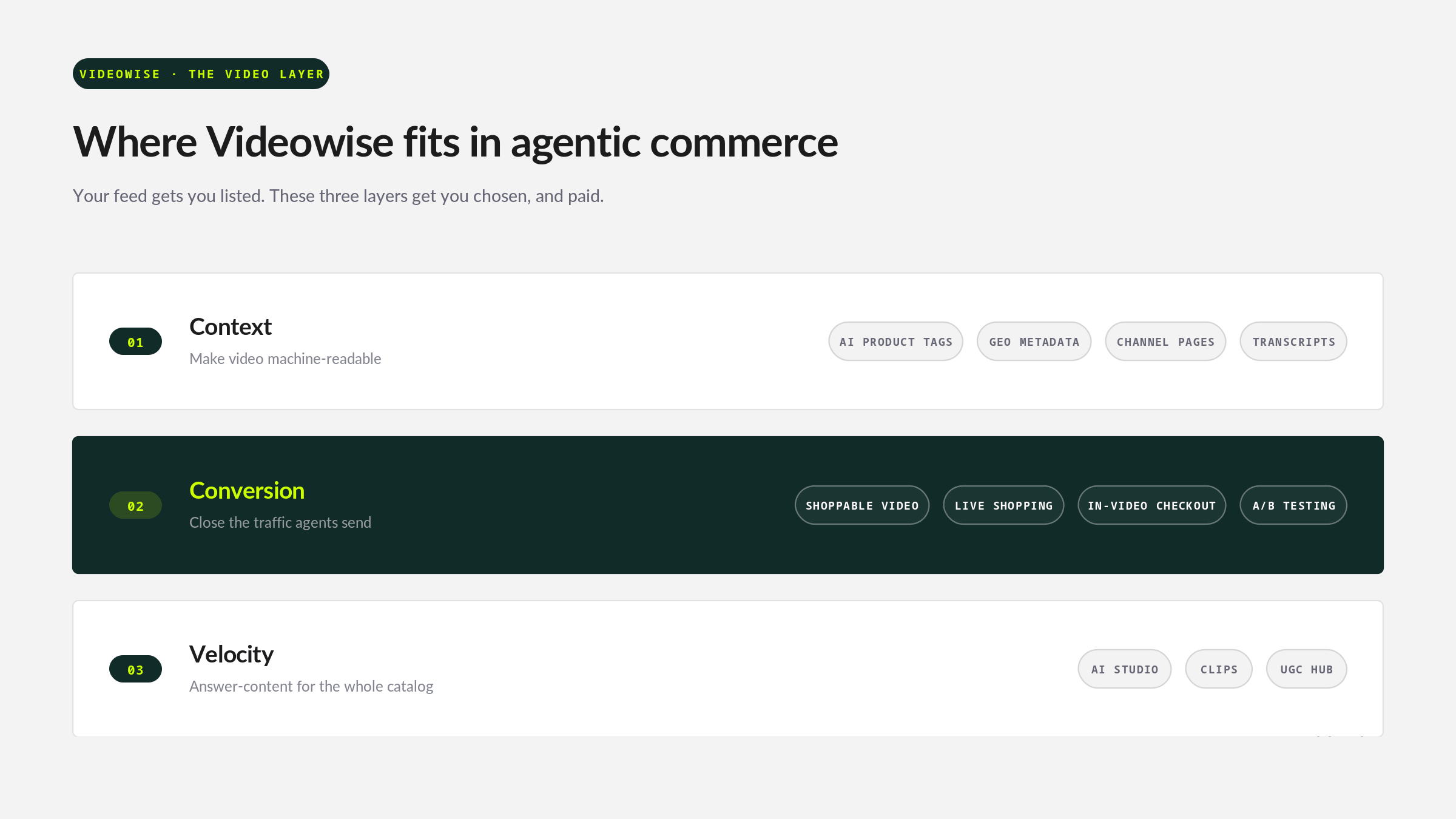Click the Conversion layer title

pos(247,490)
